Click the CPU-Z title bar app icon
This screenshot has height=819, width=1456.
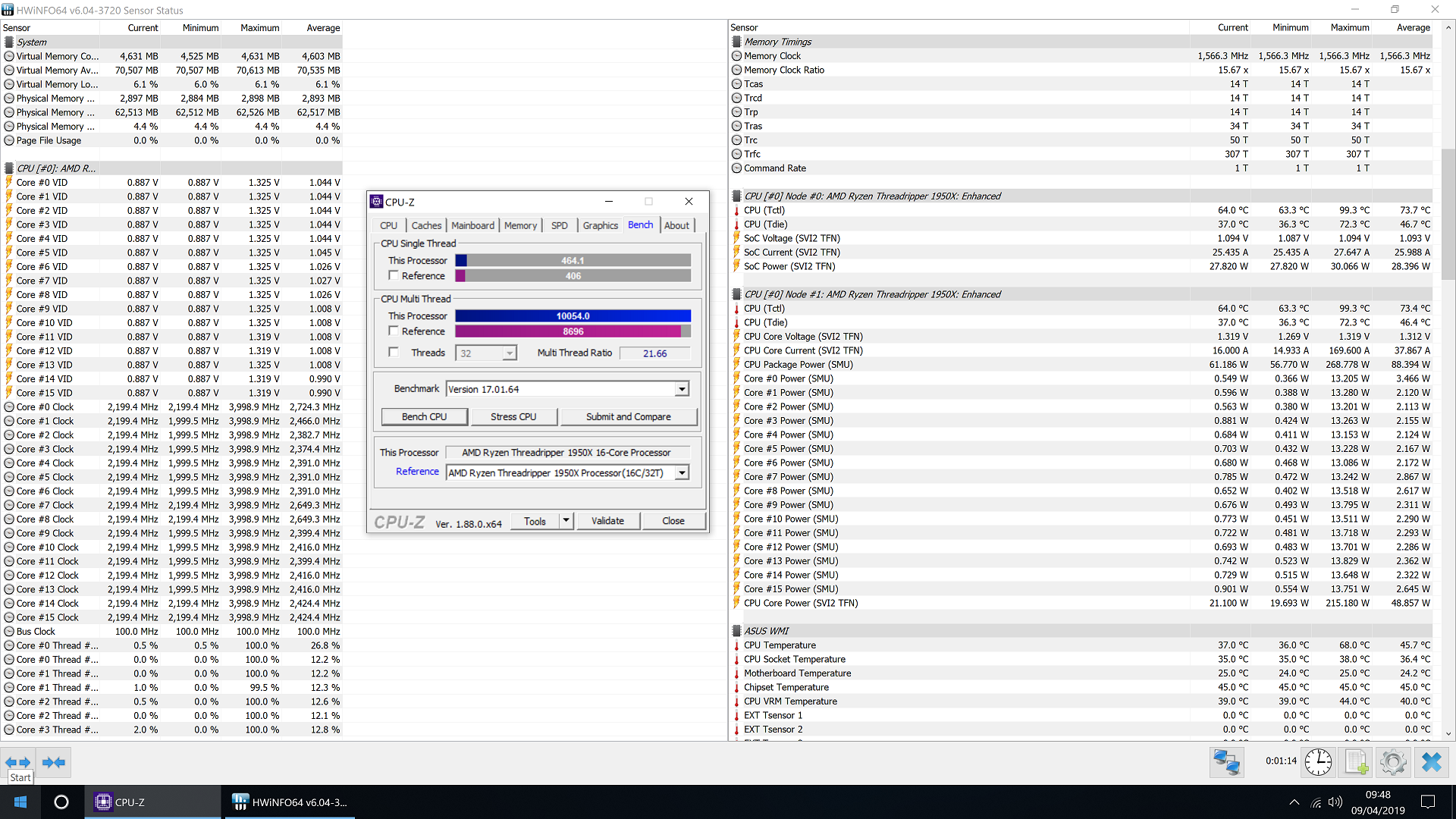point(377,202)
